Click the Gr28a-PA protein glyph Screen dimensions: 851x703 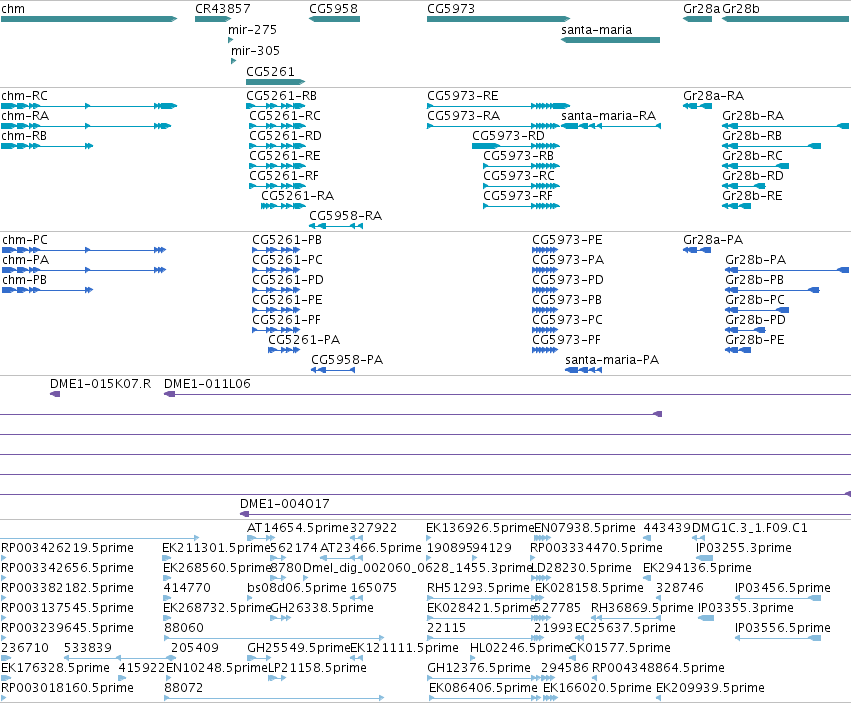(697, 250)
